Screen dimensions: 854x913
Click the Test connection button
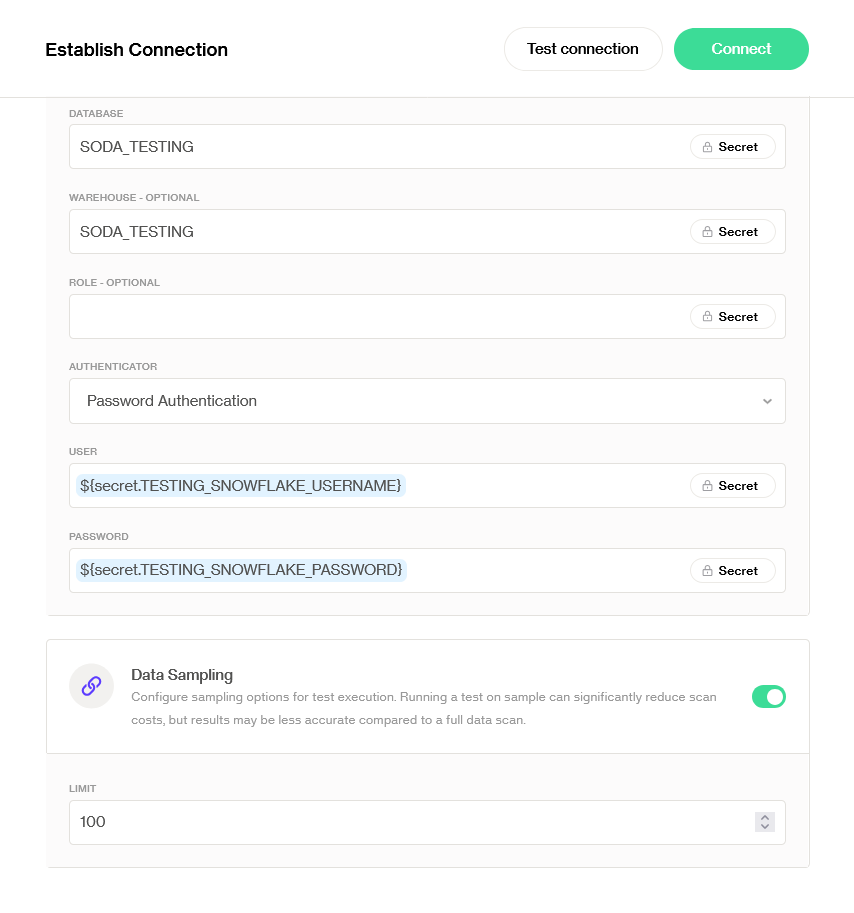[x=583, y=49]
